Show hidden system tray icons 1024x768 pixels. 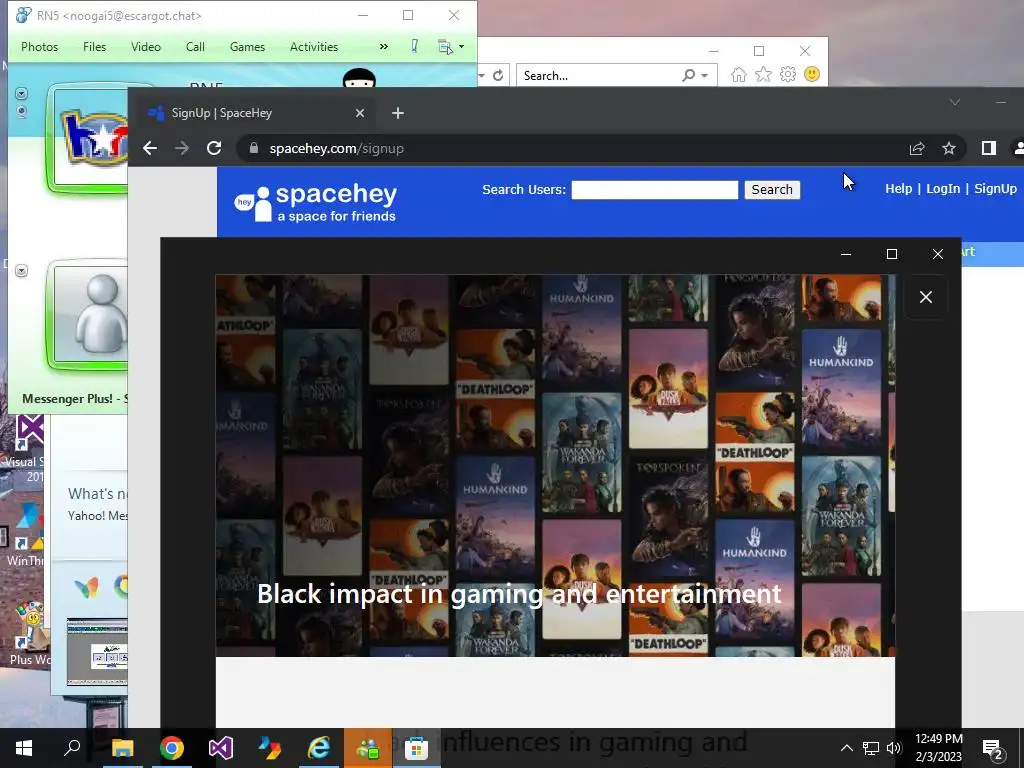point(846,748)
